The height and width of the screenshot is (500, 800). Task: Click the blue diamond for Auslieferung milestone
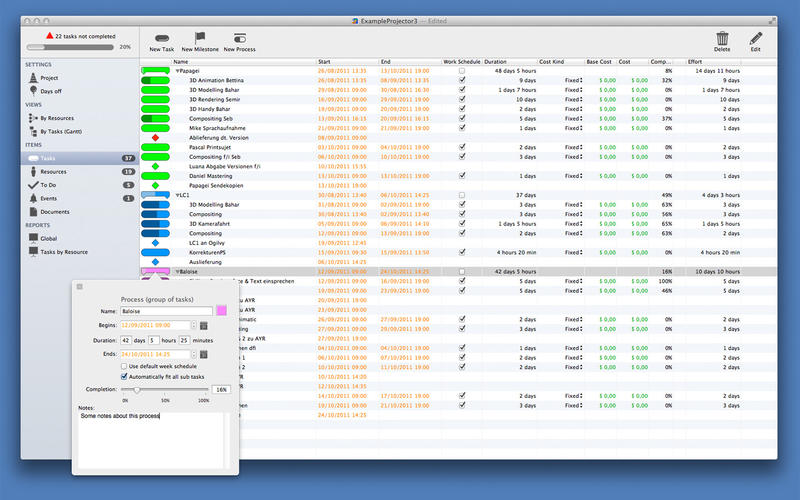(x=156, y=262)
